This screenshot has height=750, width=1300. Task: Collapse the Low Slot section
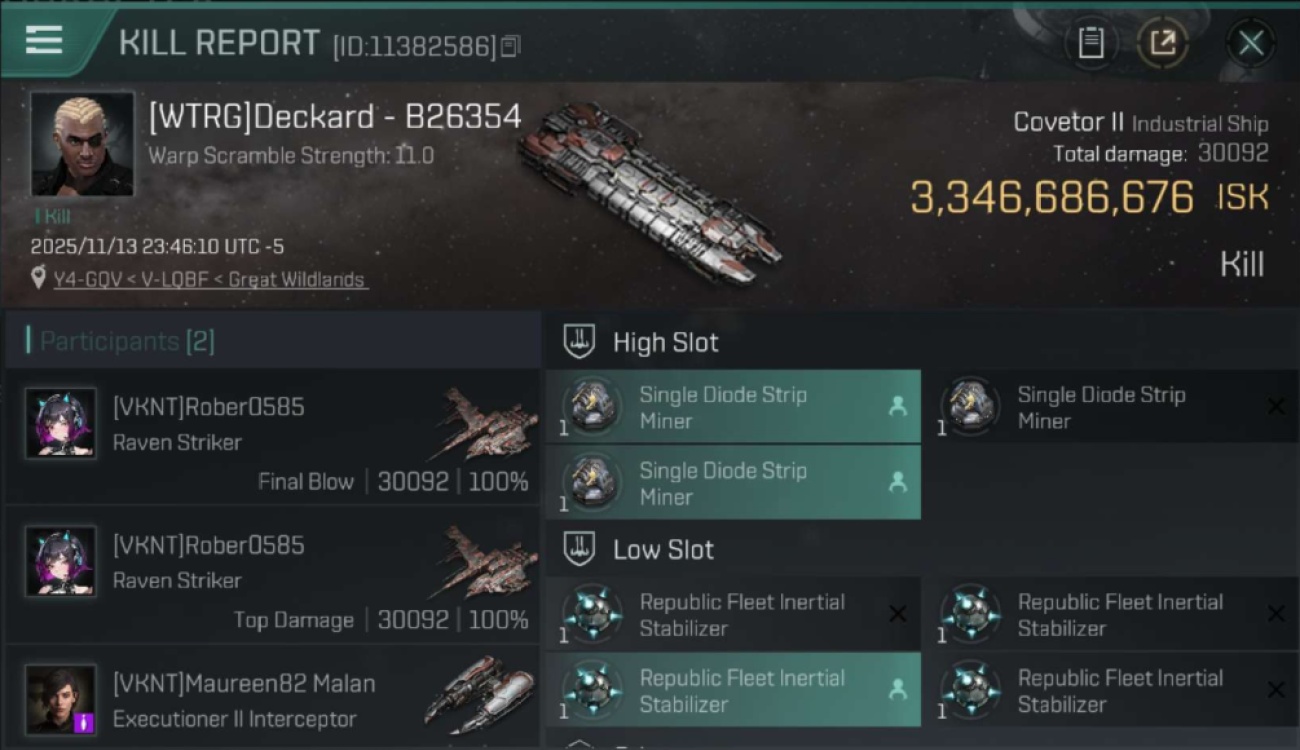579,549
